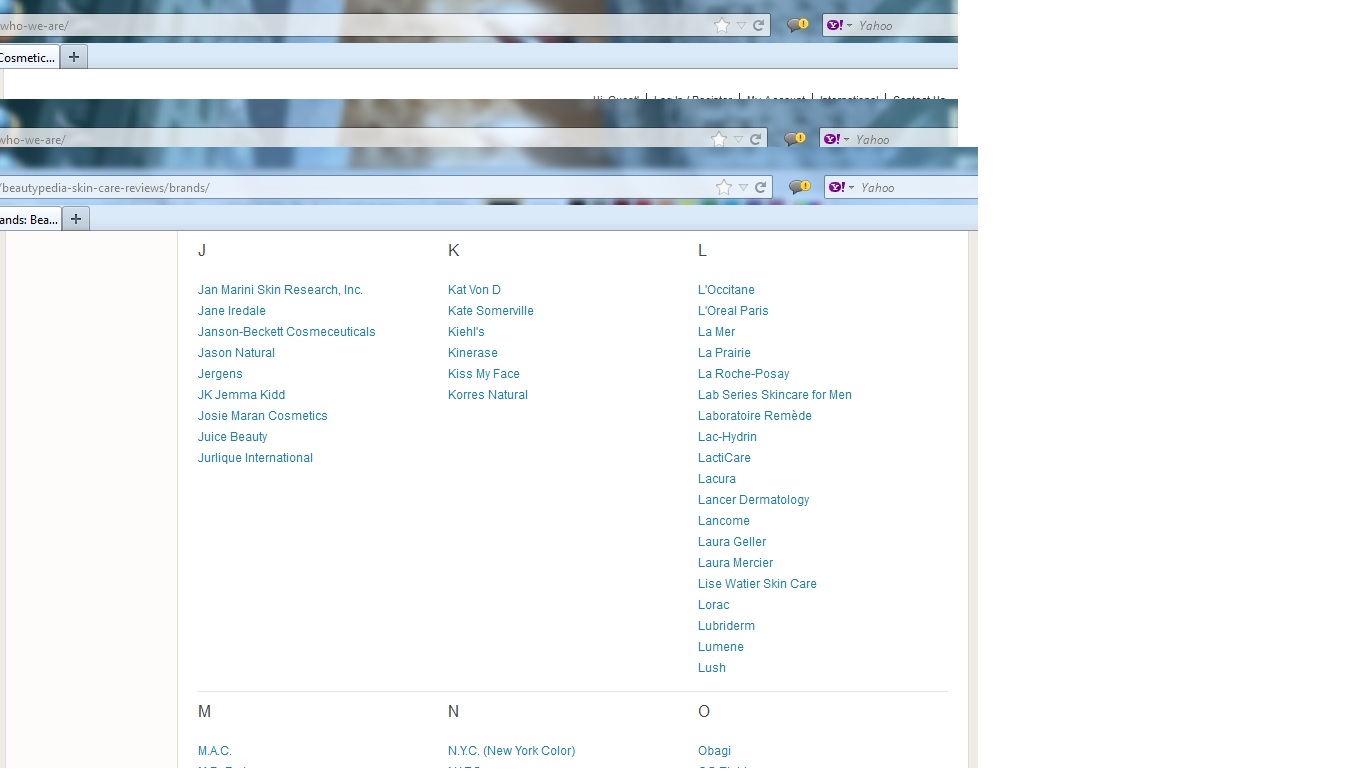Open Josie Maran Cosmetics link
The height and width of the screenshot is (774, 1366).
[x=263, y=416]
